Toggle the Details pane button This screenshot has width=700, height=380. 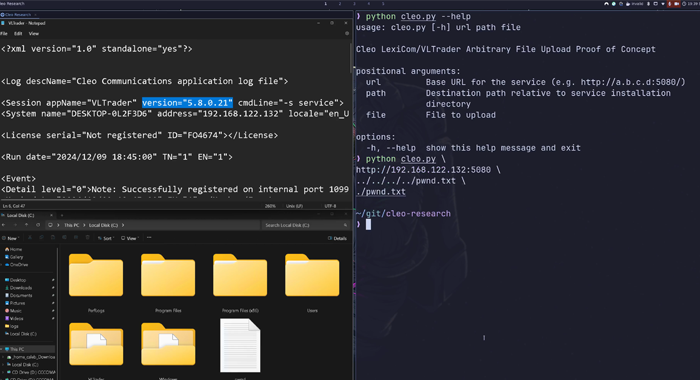pyautogui.click(x=337, y=238)
